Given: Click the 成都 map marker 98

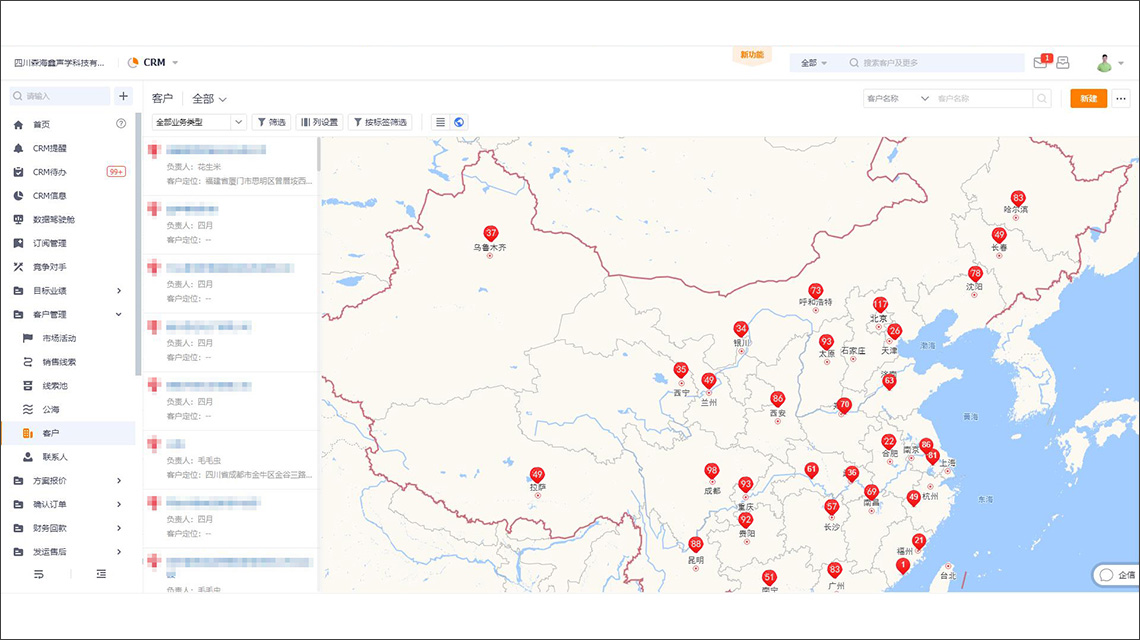Looking at the screenshot, I should point(712,471).
